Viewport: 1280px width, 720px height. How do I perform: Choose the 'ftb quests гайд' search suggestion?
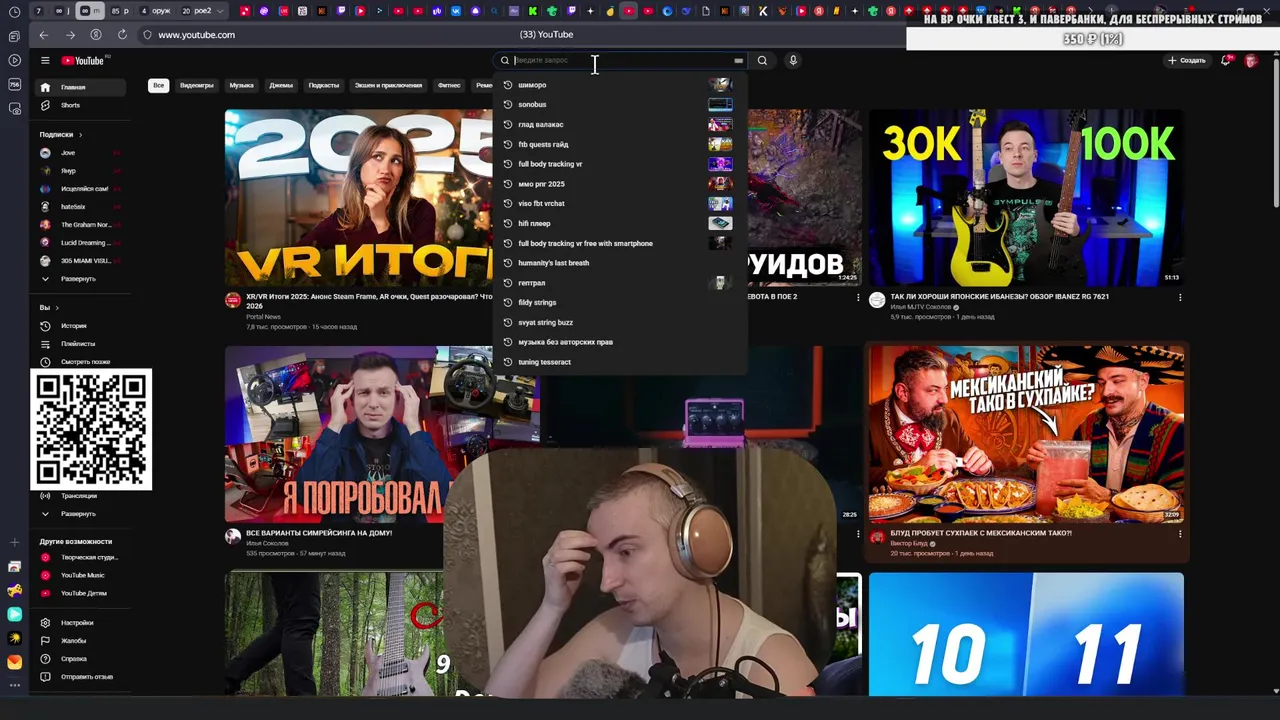point(620,145)
